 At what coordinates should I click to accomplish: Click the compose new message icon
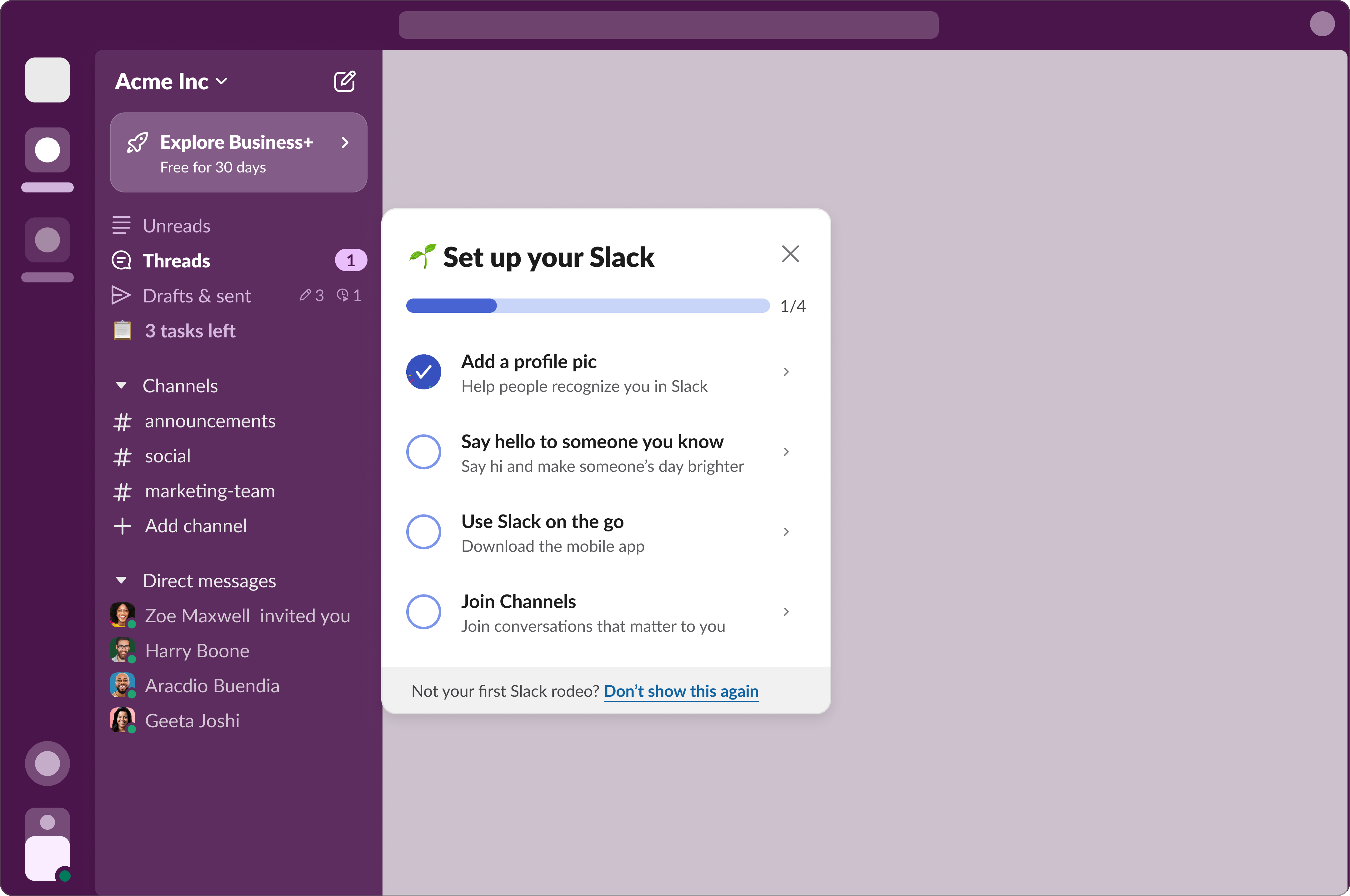point(345,82)
